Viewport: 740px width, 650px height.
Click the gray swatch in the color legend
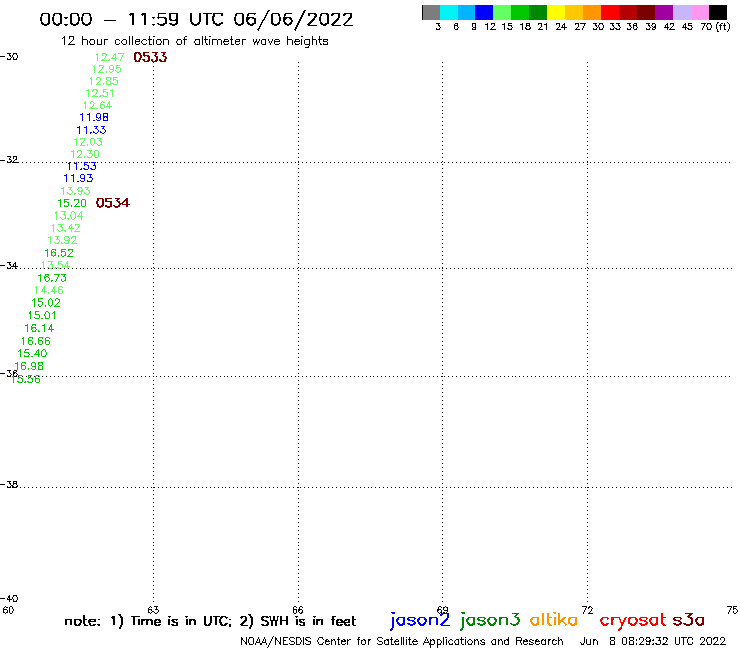pyautogui.click(x=431, y=12)
